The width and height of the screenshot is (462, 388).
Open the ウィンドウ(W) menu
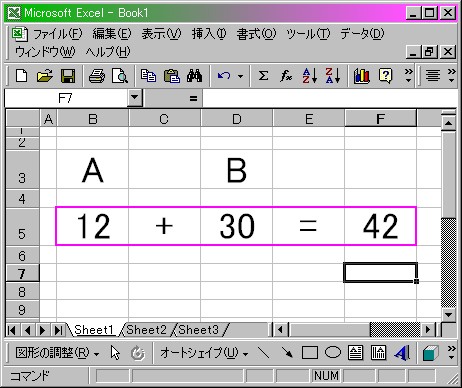45,52
